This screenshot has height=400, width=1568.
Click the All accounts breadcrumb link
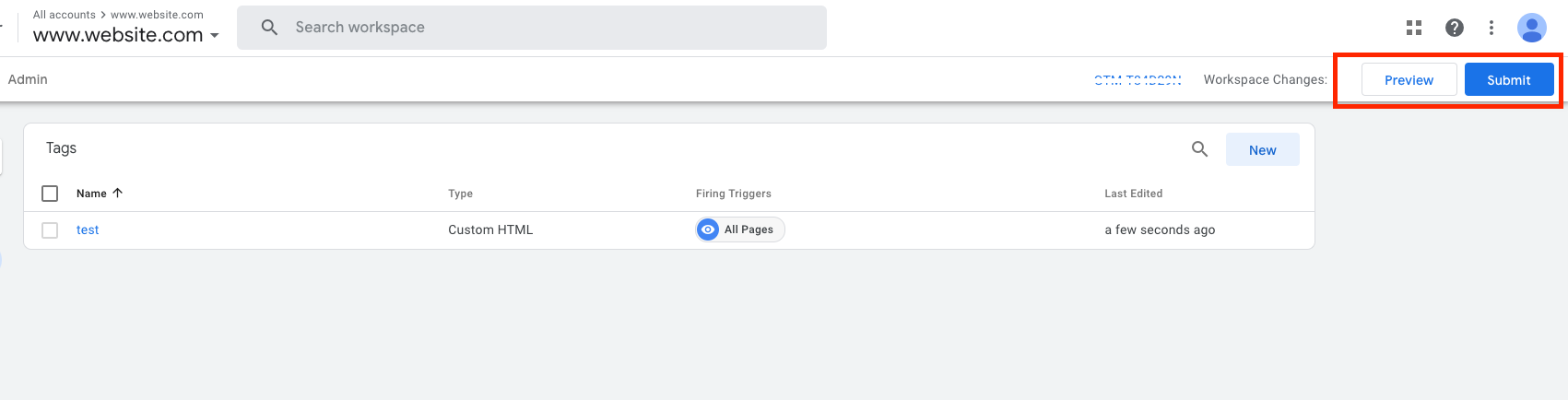pos(65,15)
